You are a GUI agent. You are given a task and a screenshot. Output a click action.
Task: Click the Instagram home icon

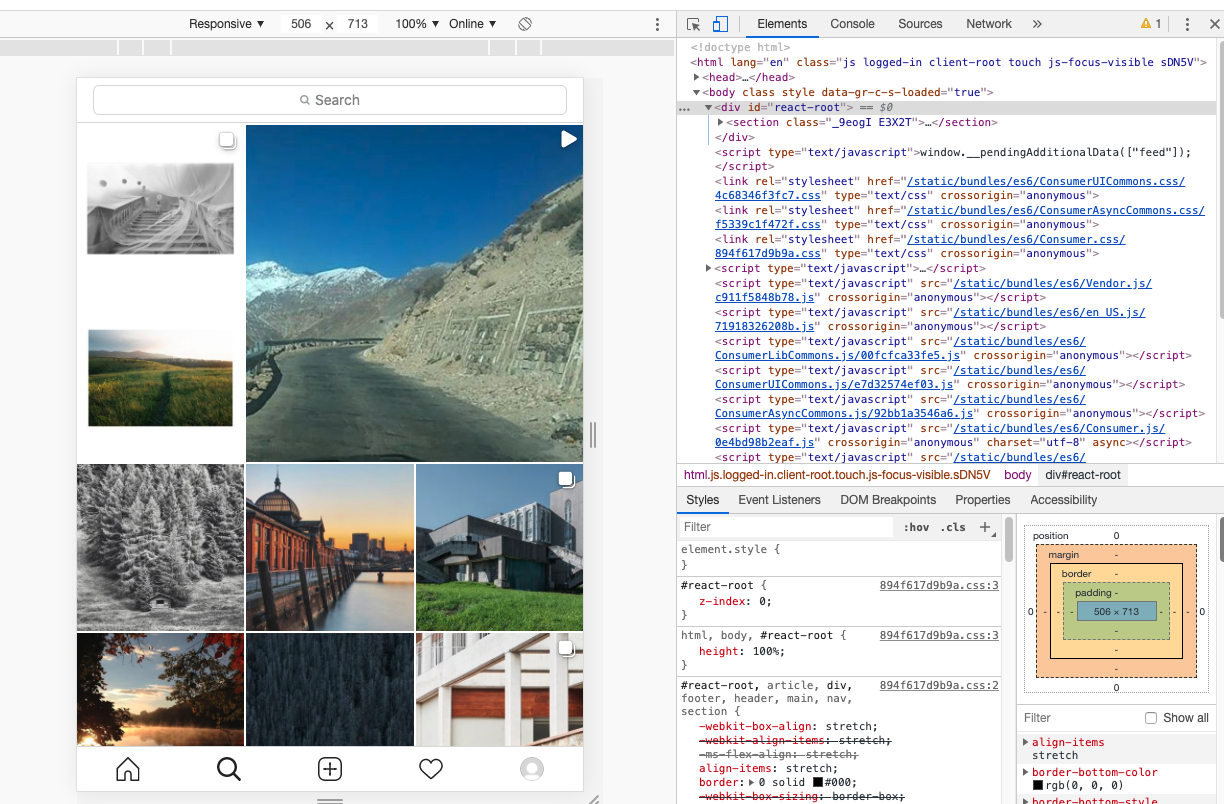(128, 769)
